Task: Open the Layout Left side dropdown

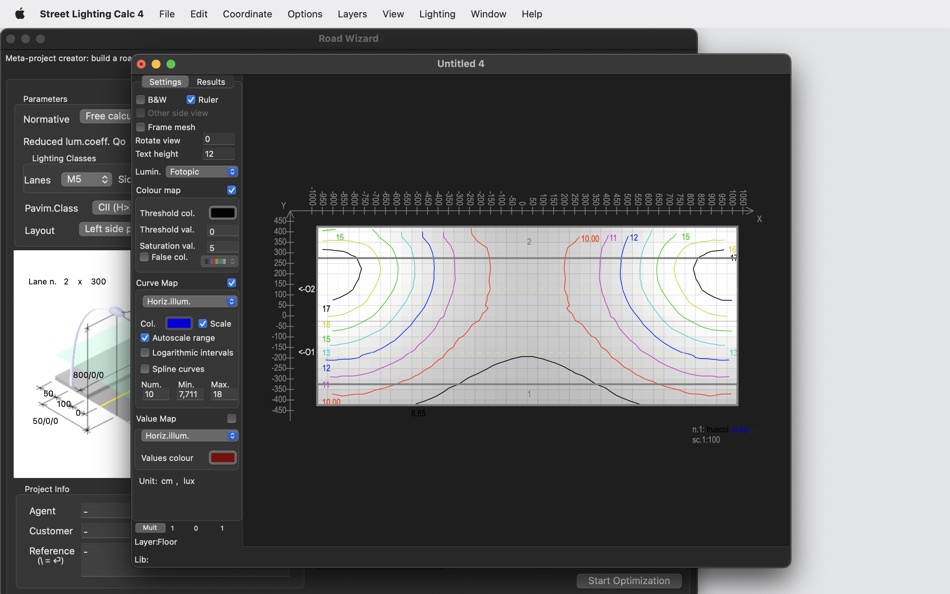Action: point(105,229)
